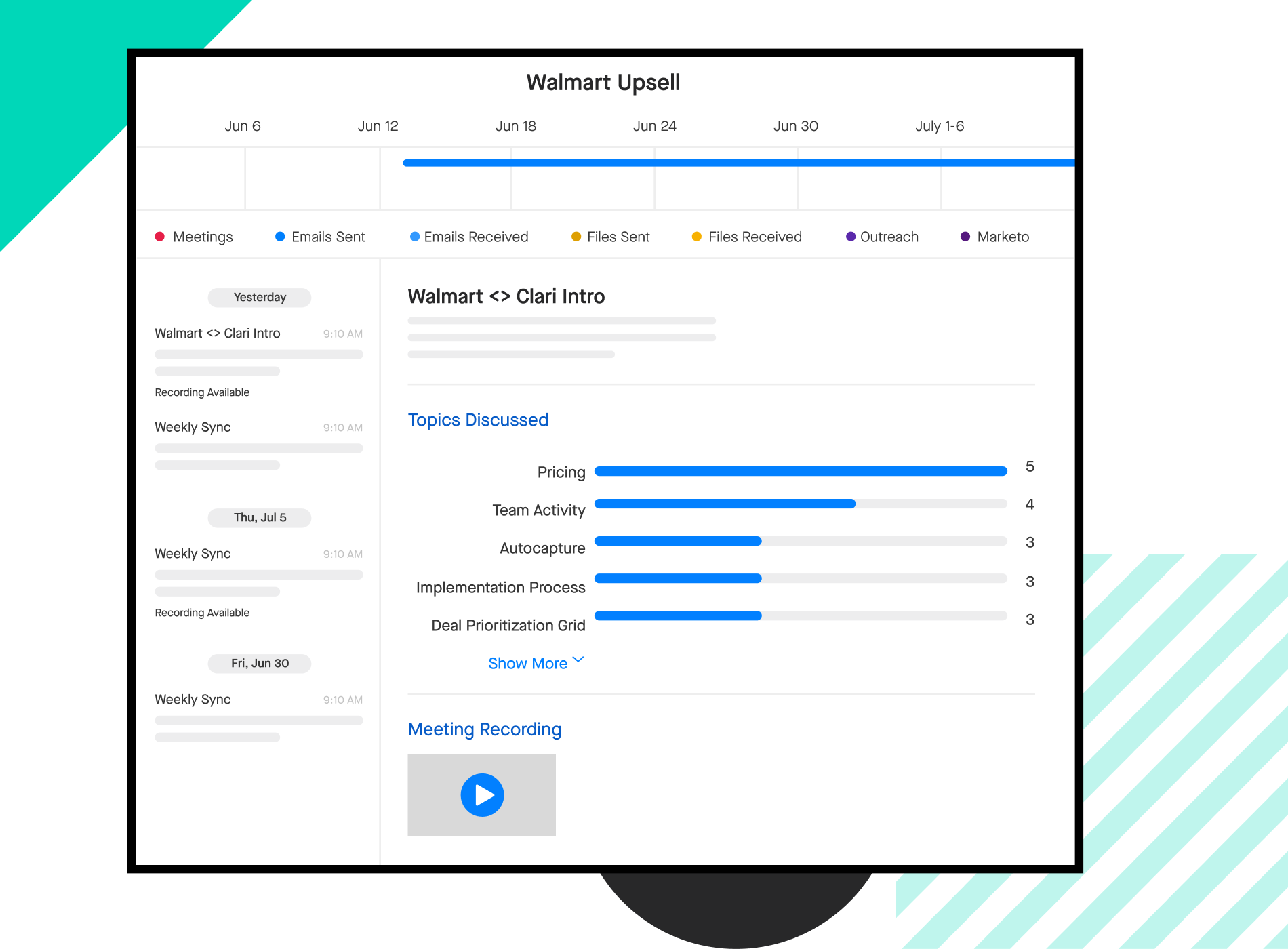Click the Marketo dark purple legend dot
This screenshot has width=1288, height=949.
coord(965,237)
